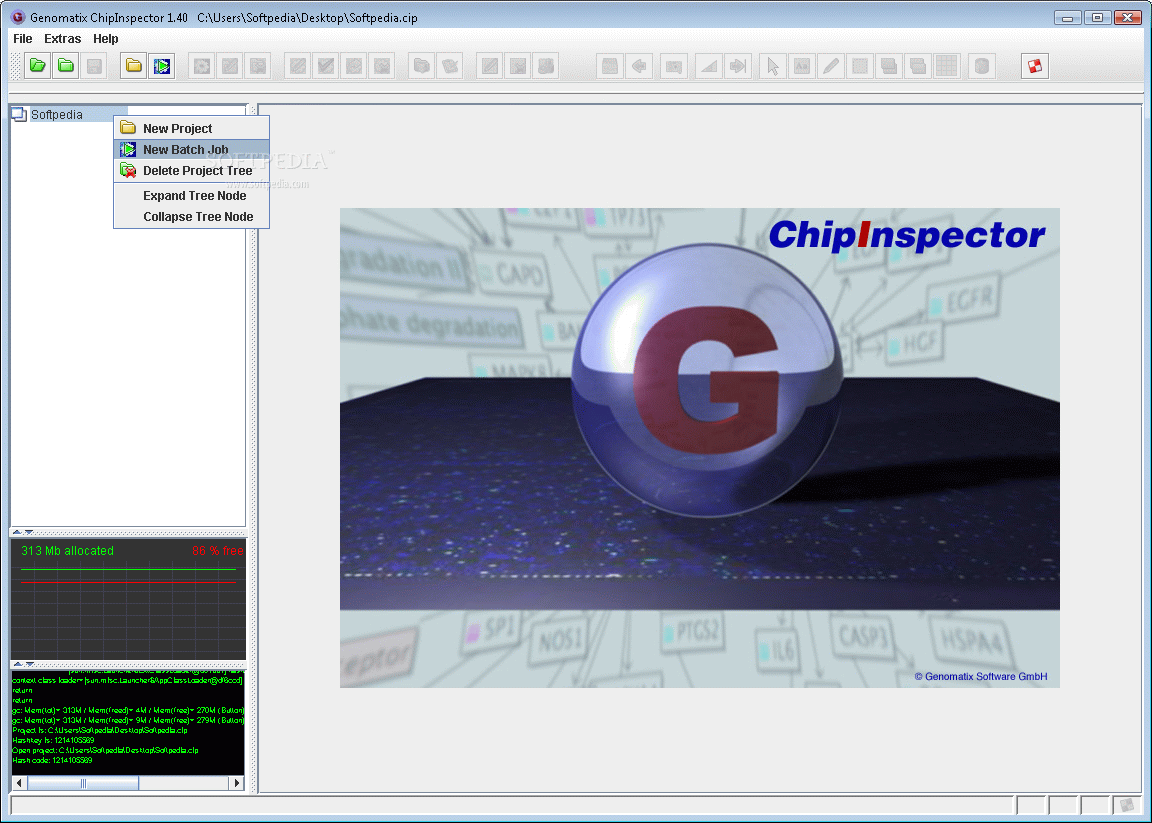1152x823 pixels.
Task: Click the New Batch Job toolbar icon
Action: 162,66
